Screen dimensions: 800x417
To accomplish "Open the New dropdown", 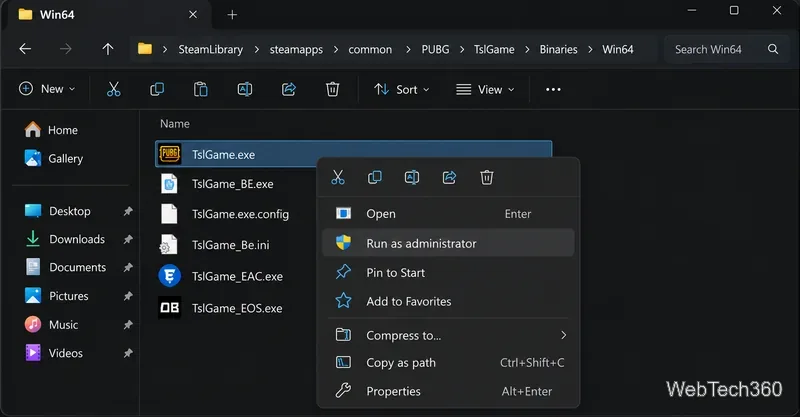I will tap(47, 89).
